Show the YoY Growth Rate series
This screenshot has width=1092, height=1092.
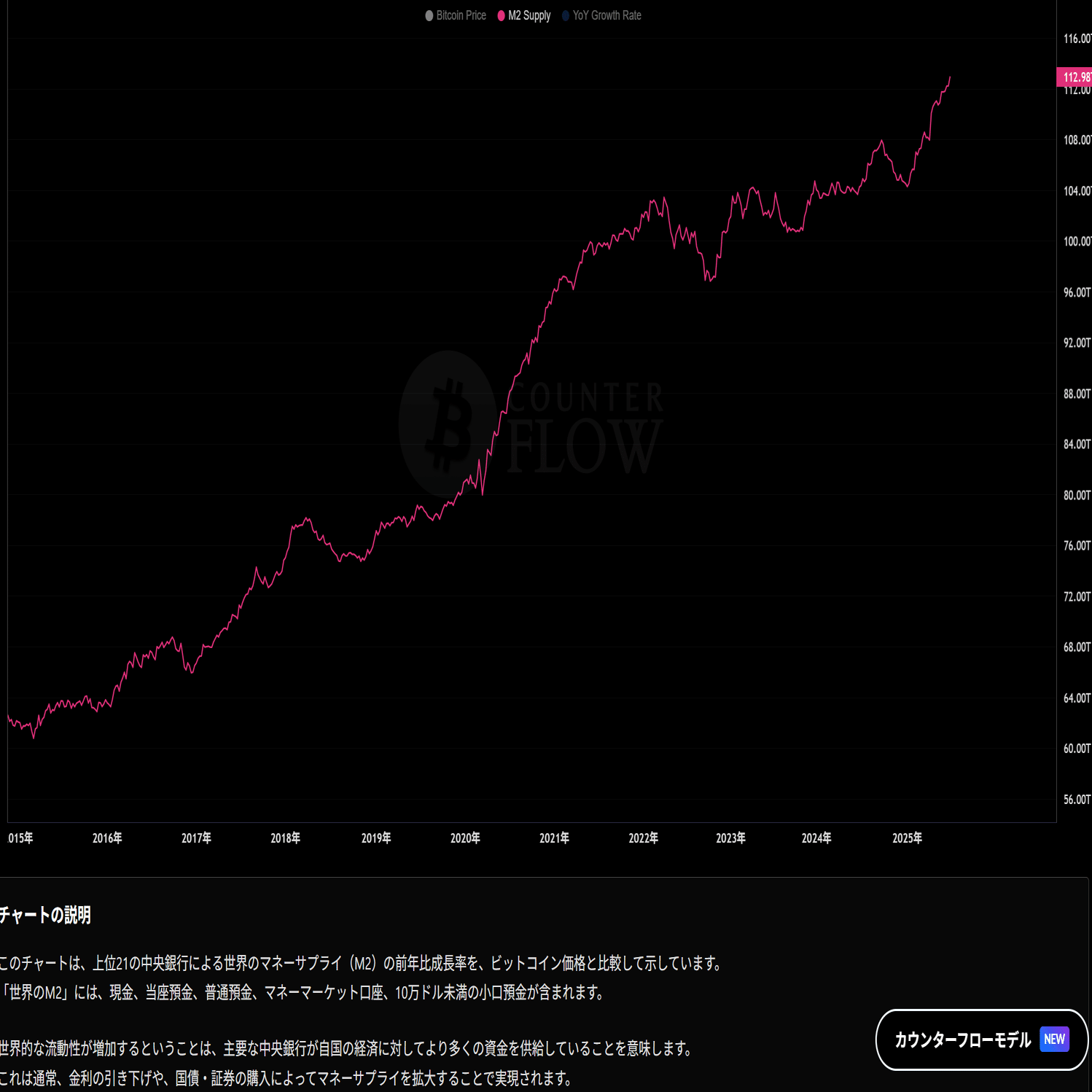tap(606, 15)
